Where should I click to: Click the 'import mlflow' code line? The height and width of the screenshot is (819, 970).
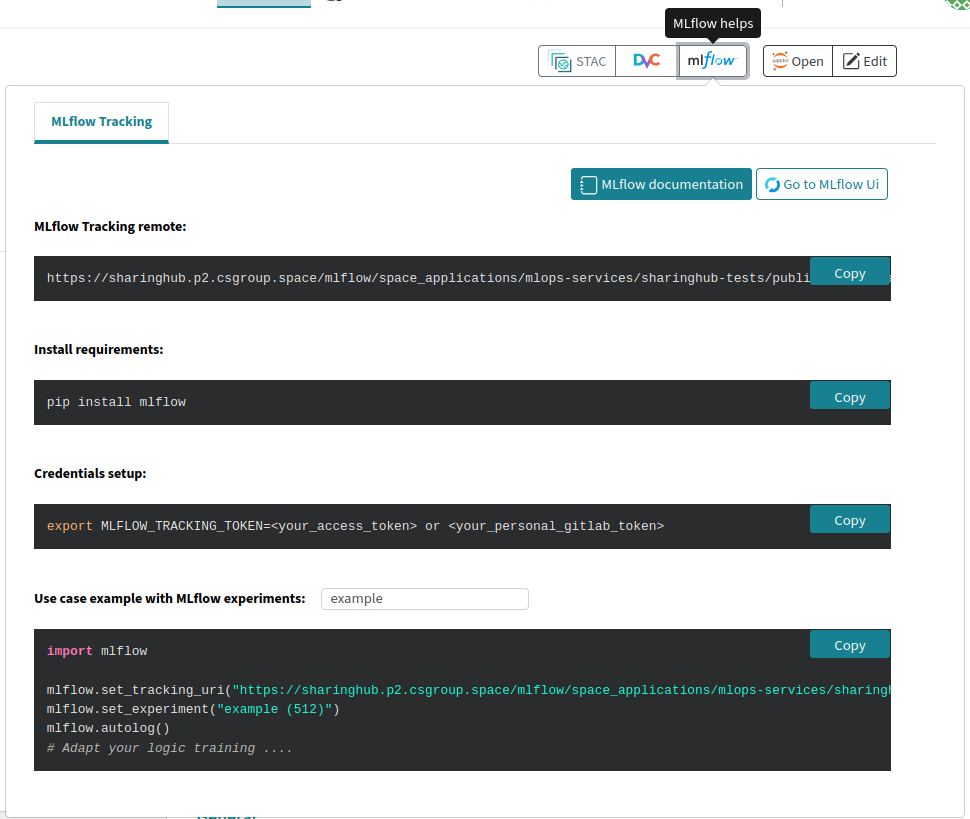(97, 651)
